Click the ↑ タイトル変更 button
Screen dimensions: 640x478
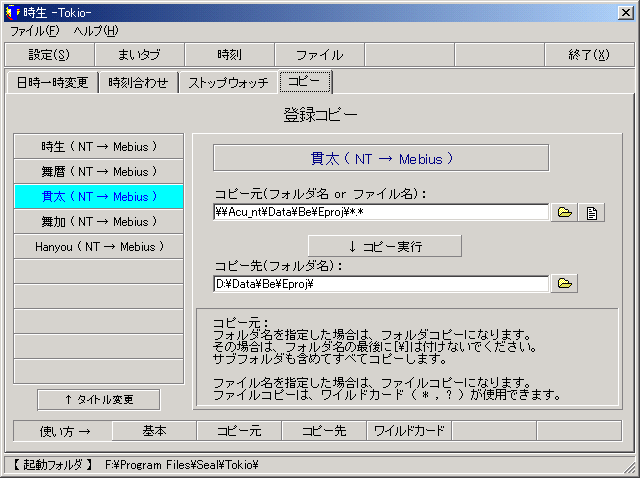98,399
